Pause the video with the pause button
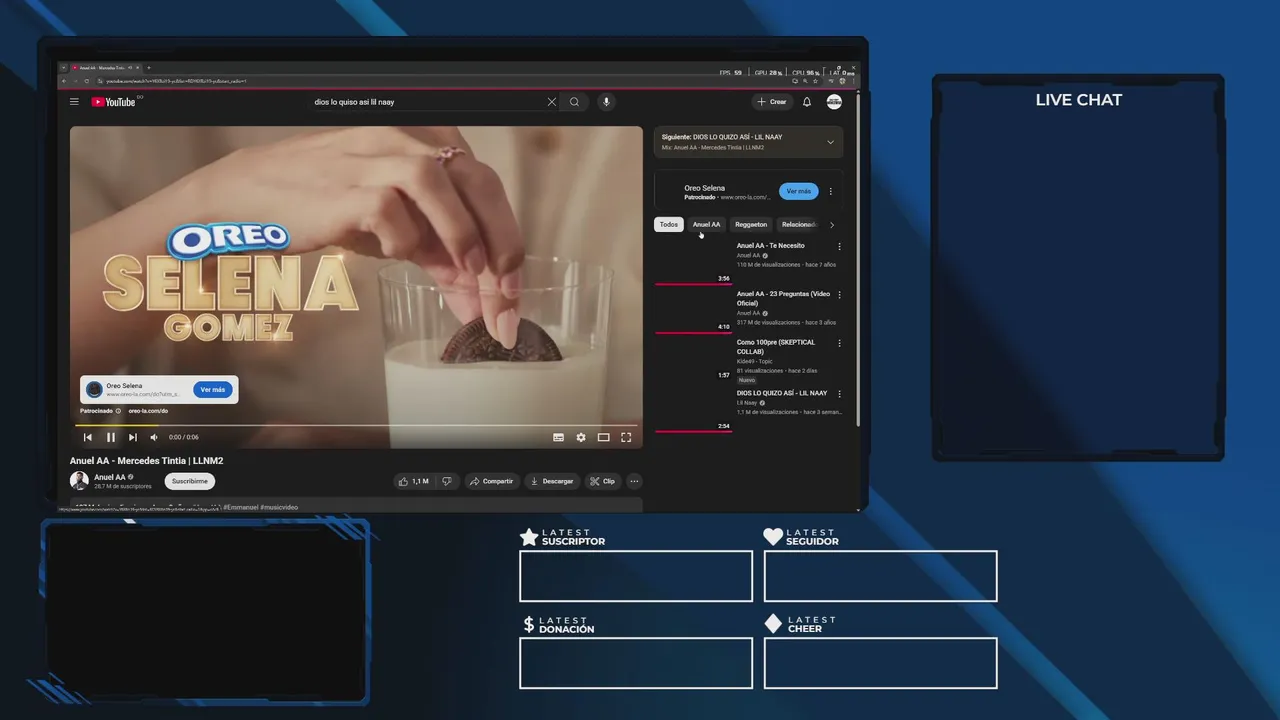Screen dimensions: 1280x720 [111, 437]
